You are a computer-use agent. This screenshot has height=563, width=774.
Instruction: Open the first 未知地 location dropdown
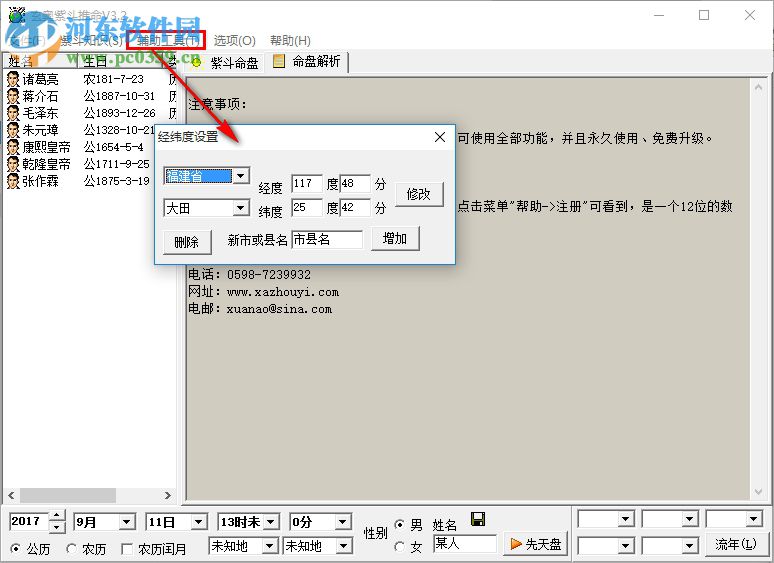point(269,546)
